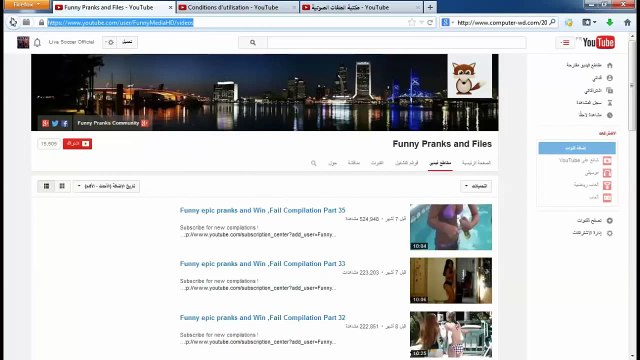Open Compilation Part 33 video title

coord(262,264)
